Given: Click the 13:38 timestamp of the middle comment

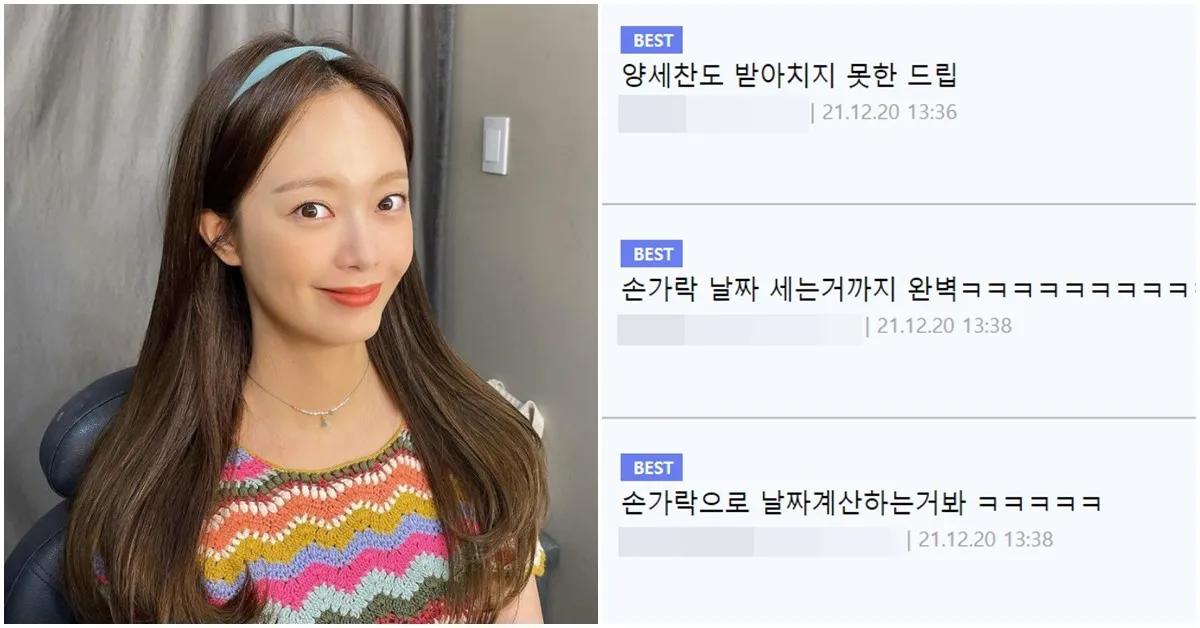Looking at the screenshot, I should [944, 326].
